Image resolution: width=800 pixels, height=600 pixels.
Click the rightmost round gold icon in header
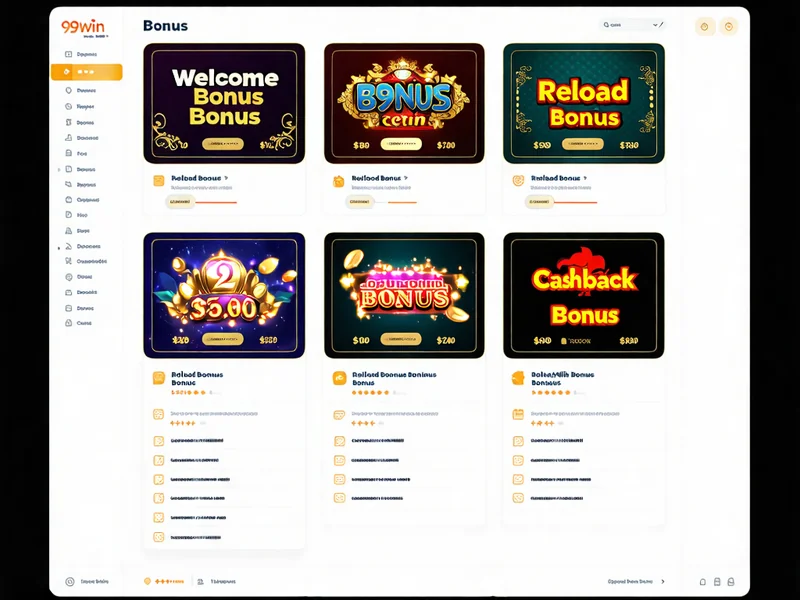pos(729,27)
